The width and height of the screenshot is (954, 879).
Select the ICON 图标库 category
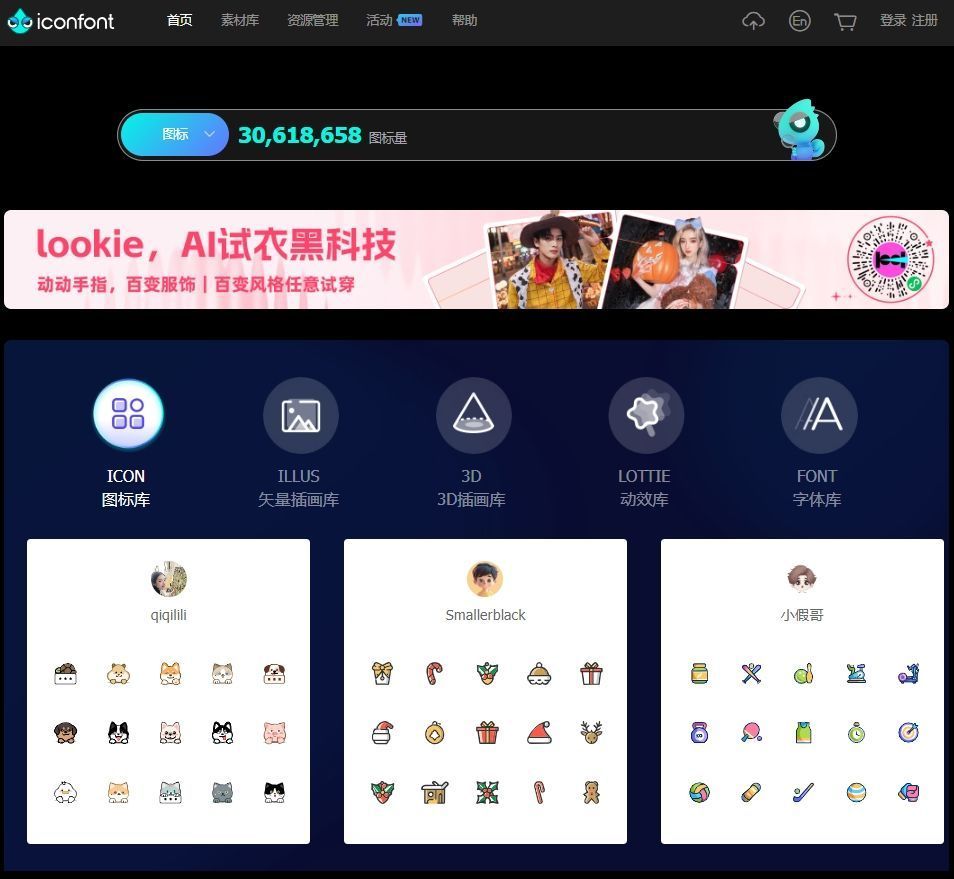(128, 443)
